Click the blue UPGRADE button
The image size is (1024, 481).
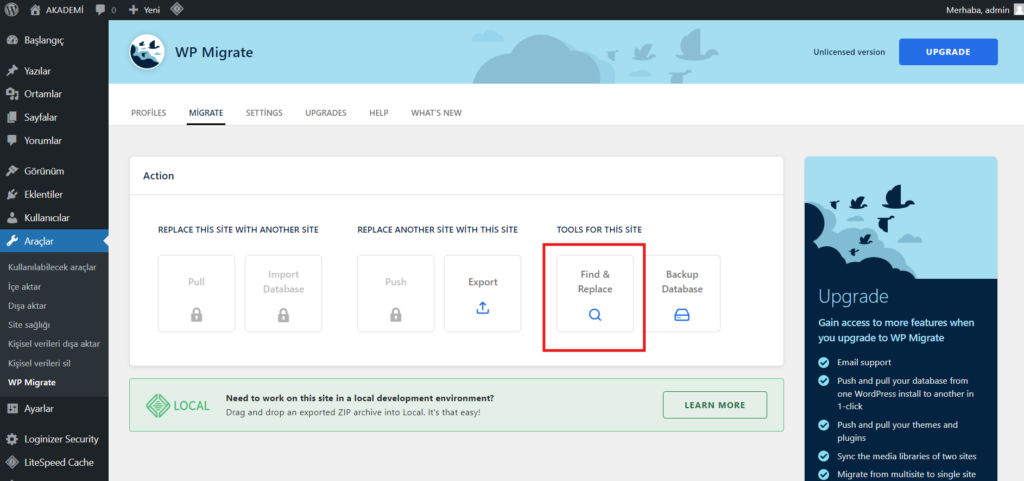[x=948, y=52]
